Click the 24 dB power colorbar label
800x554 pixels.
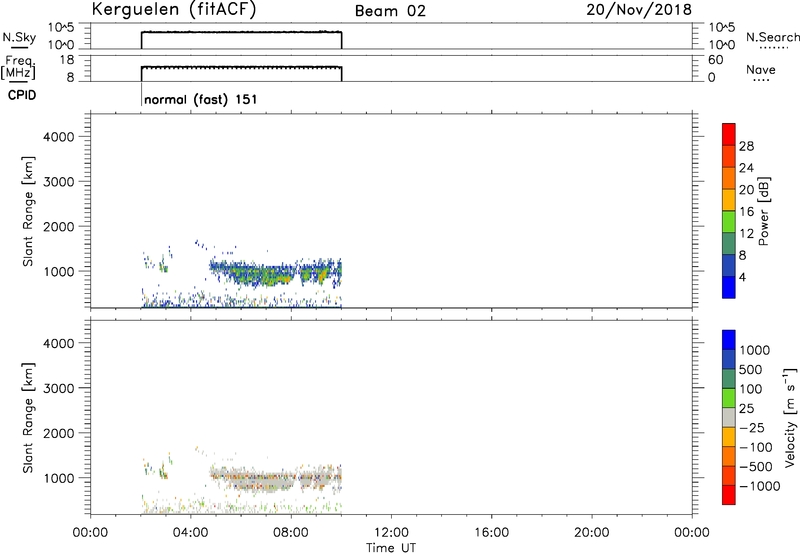746,168
